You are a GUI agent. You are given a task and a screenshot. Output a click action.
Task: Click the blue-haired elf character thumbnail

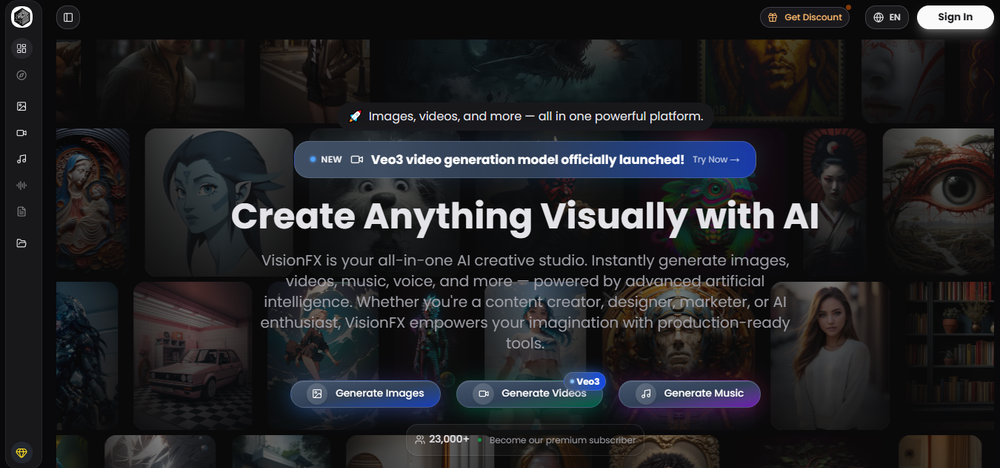click(x=219, y=202)
